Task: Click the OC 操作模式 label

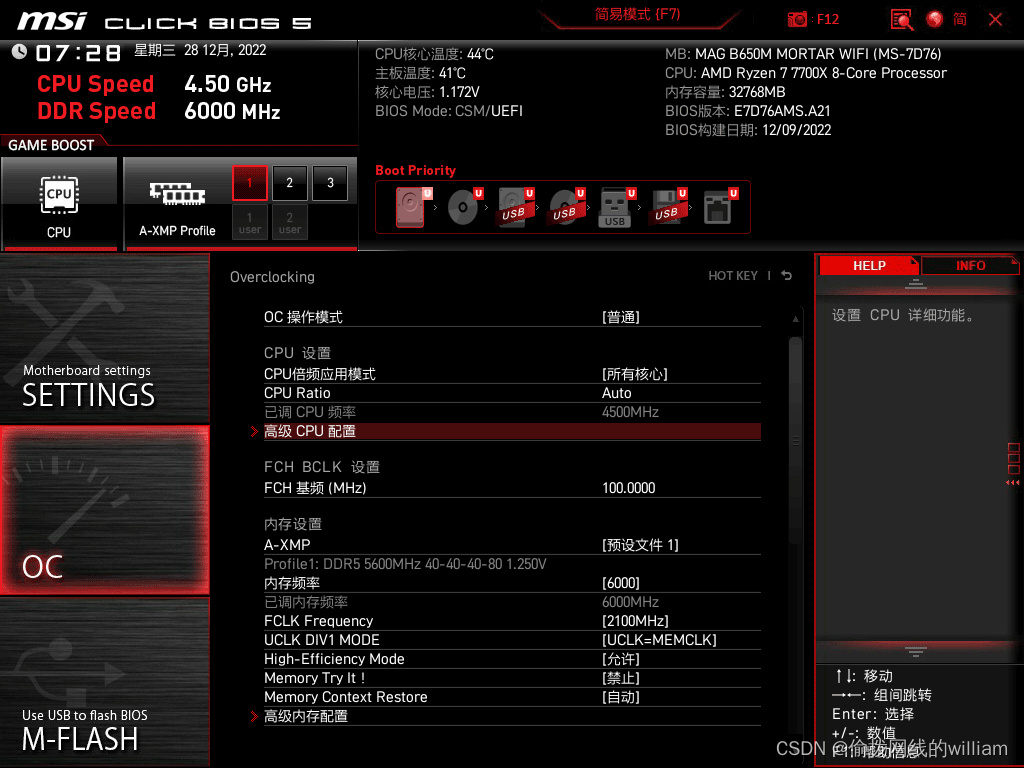Action: pyautogui.click(x=303, y=317)
